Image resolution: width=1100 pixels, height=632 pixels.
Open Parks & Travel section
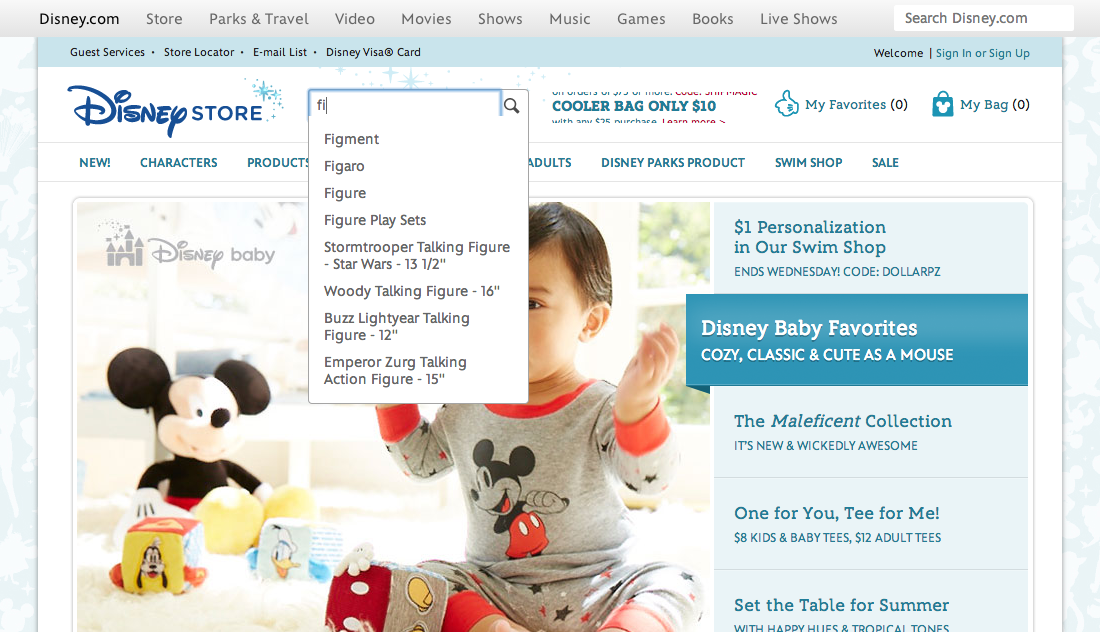pos(259,19)
